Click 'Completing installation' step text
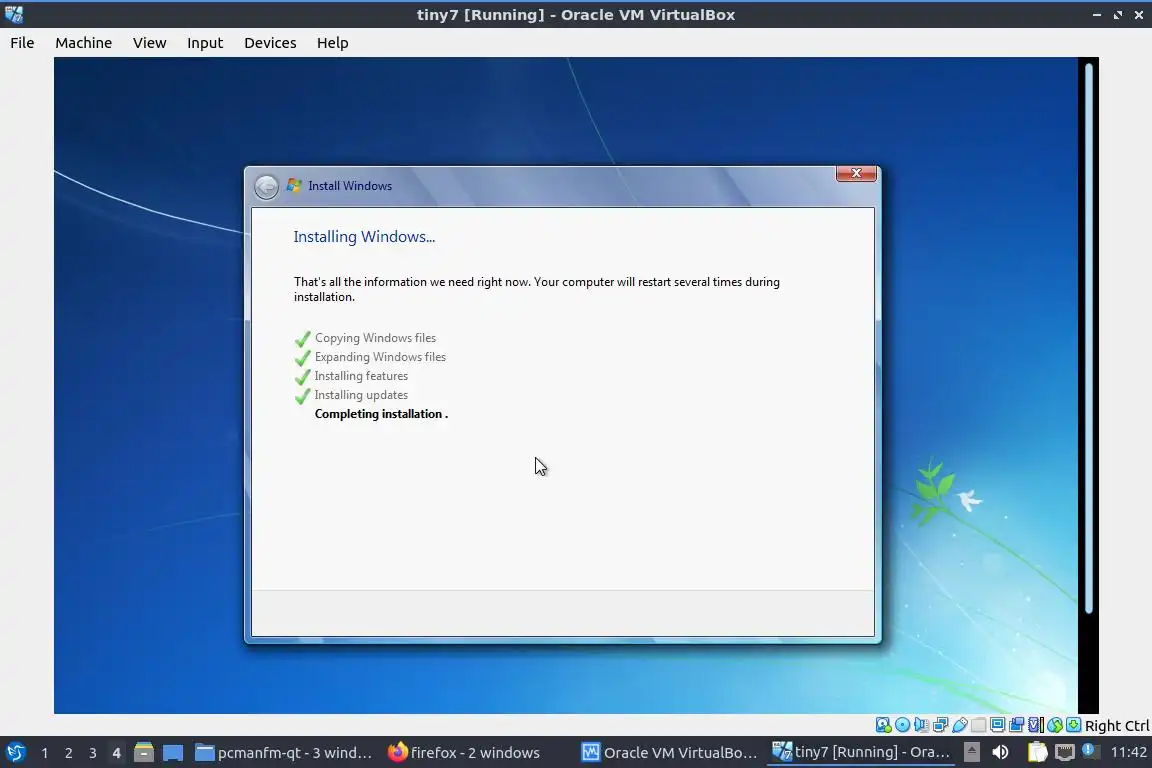The image size is (1152, 768). pyautogui.click(x=381, y=414)
